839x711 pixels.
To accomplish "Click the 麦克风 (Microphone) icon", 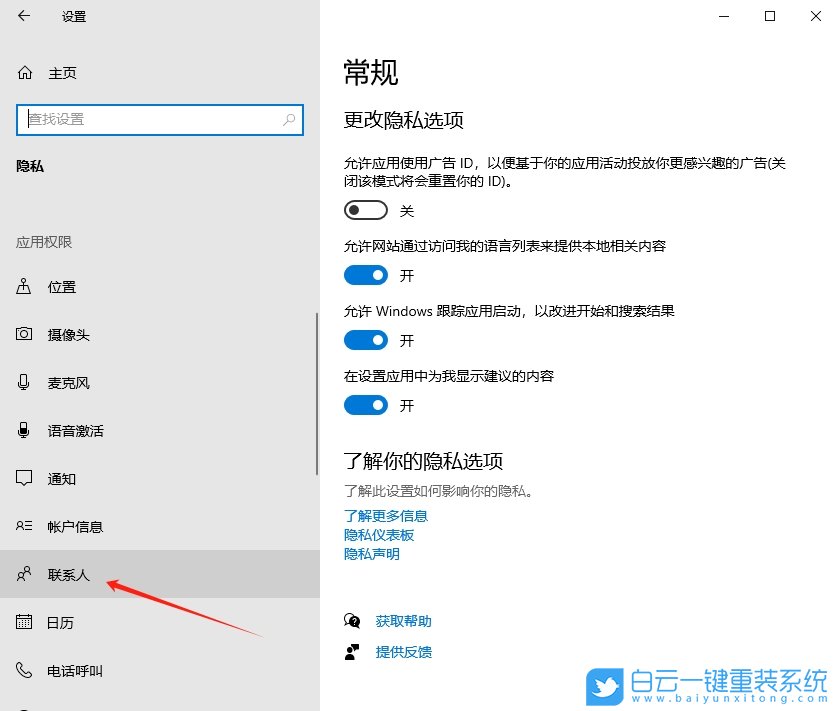I will [x=25, y=383].
